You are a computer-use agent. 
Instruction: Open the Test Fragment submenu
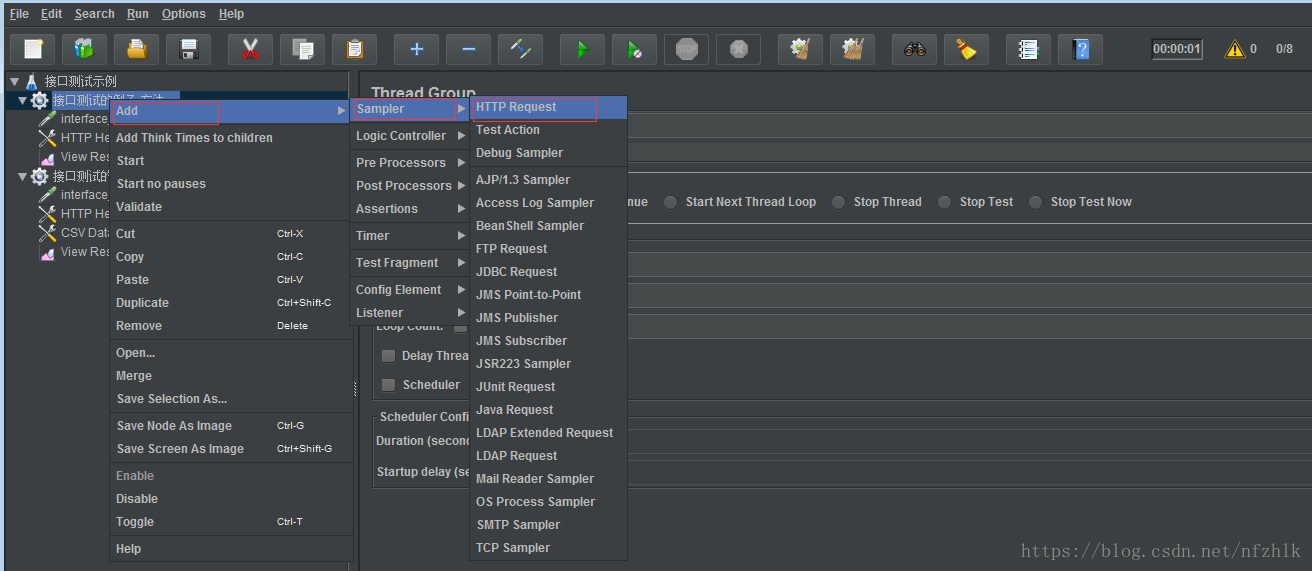coord(411,263)
